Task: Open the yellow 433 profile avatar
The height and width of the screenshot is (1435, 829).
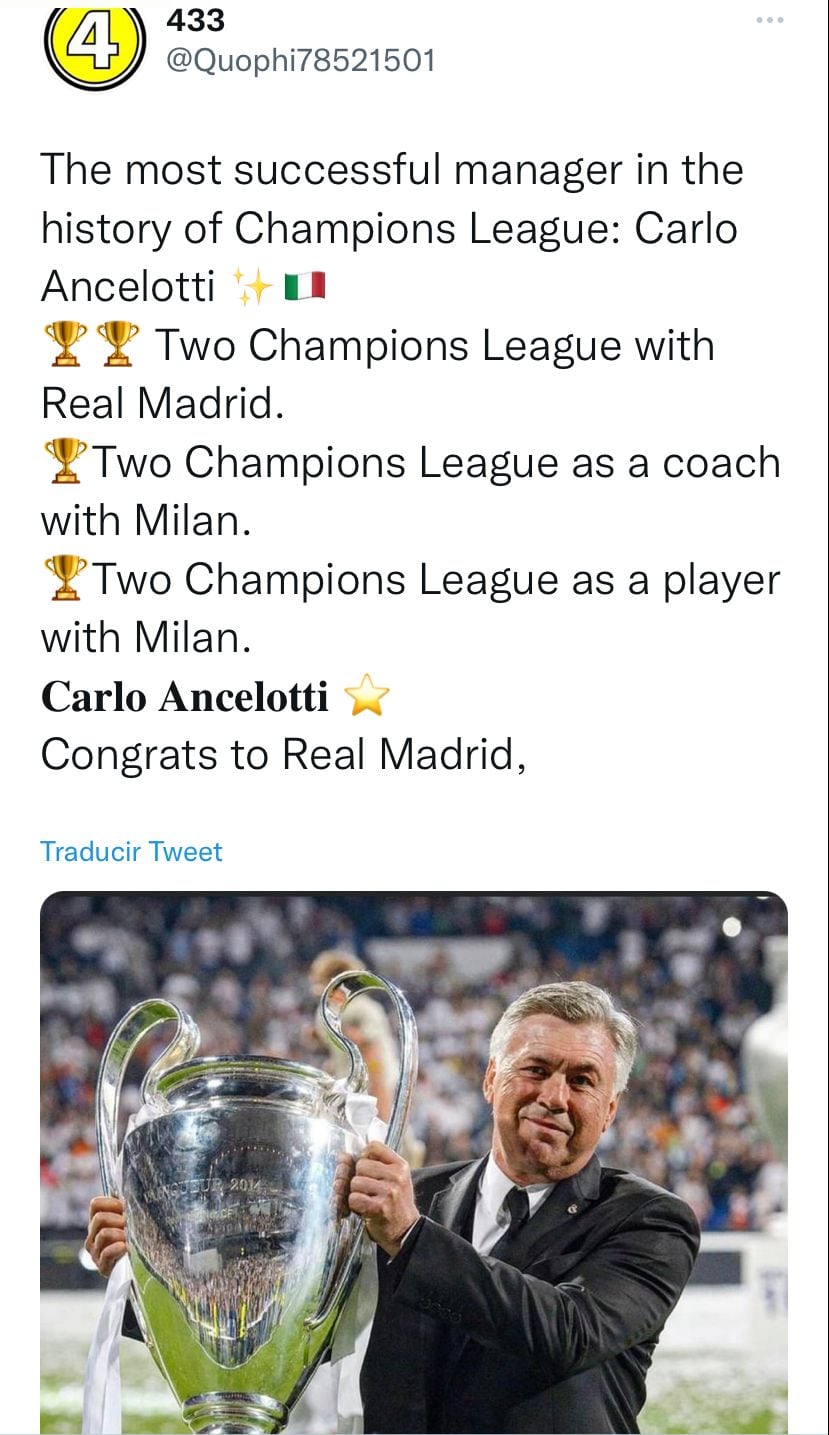Action: [x=90, y=44]
